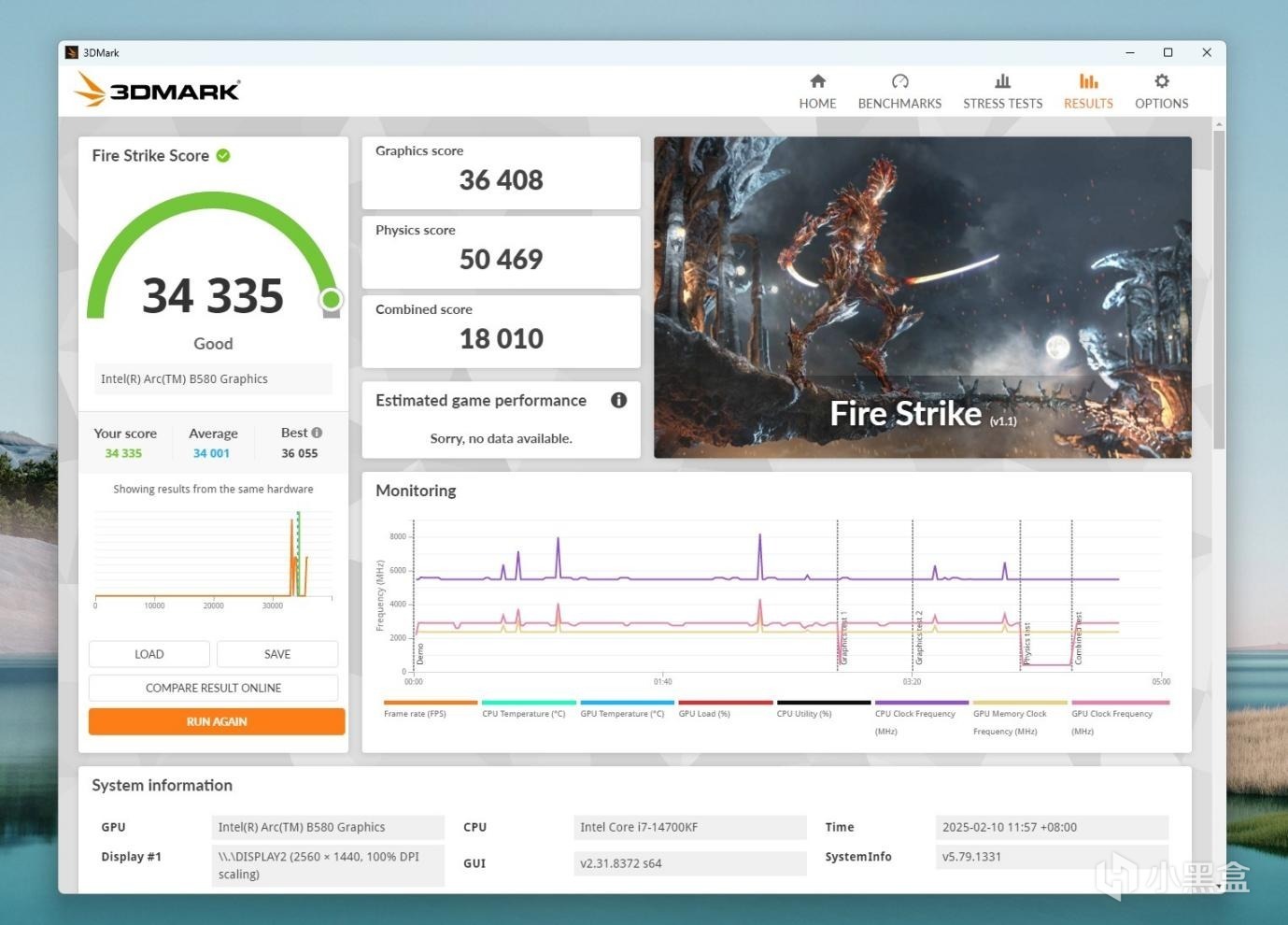Viewport: 1288px width, 925px height.
Task: Click the SAVE button
Action: pos(277,654)
